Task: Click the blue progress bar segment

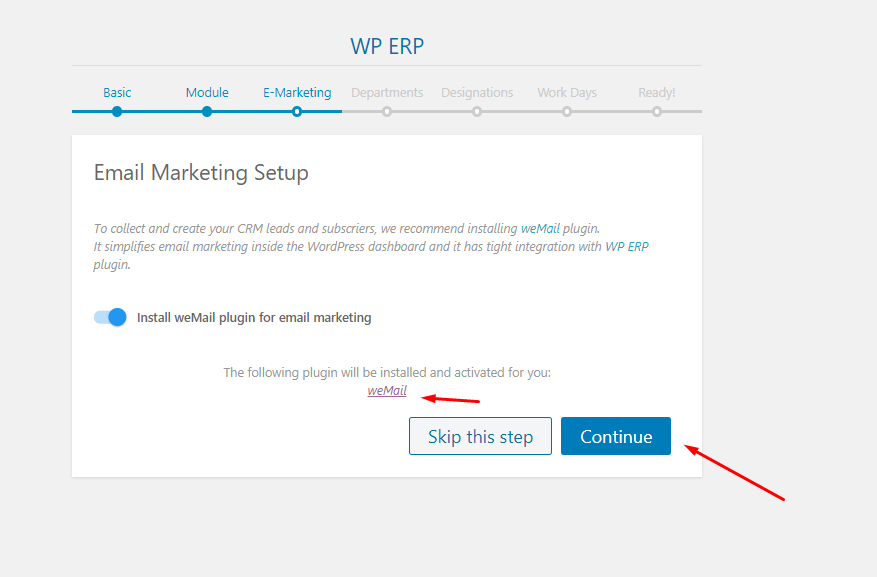Action: click(160, 112)
